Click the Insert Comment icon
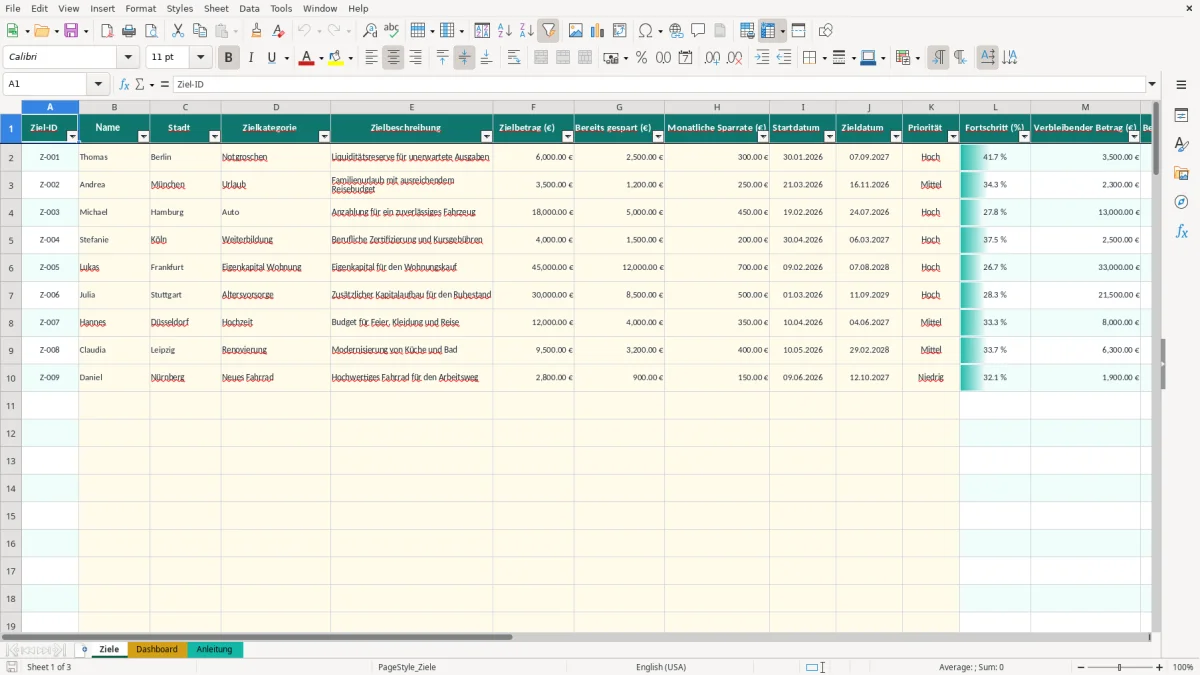This screenshot has width=1200, height=675. pos(698,31)
